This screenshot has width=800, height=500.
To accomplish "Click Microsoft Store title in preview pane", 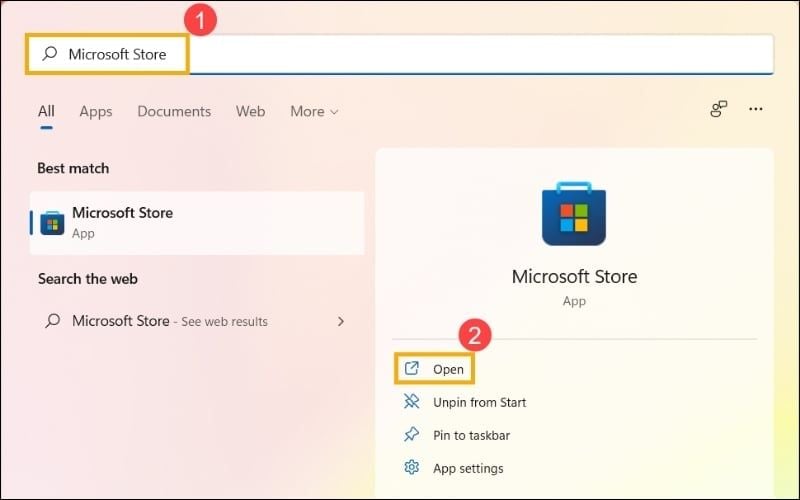I will (574, 277).
